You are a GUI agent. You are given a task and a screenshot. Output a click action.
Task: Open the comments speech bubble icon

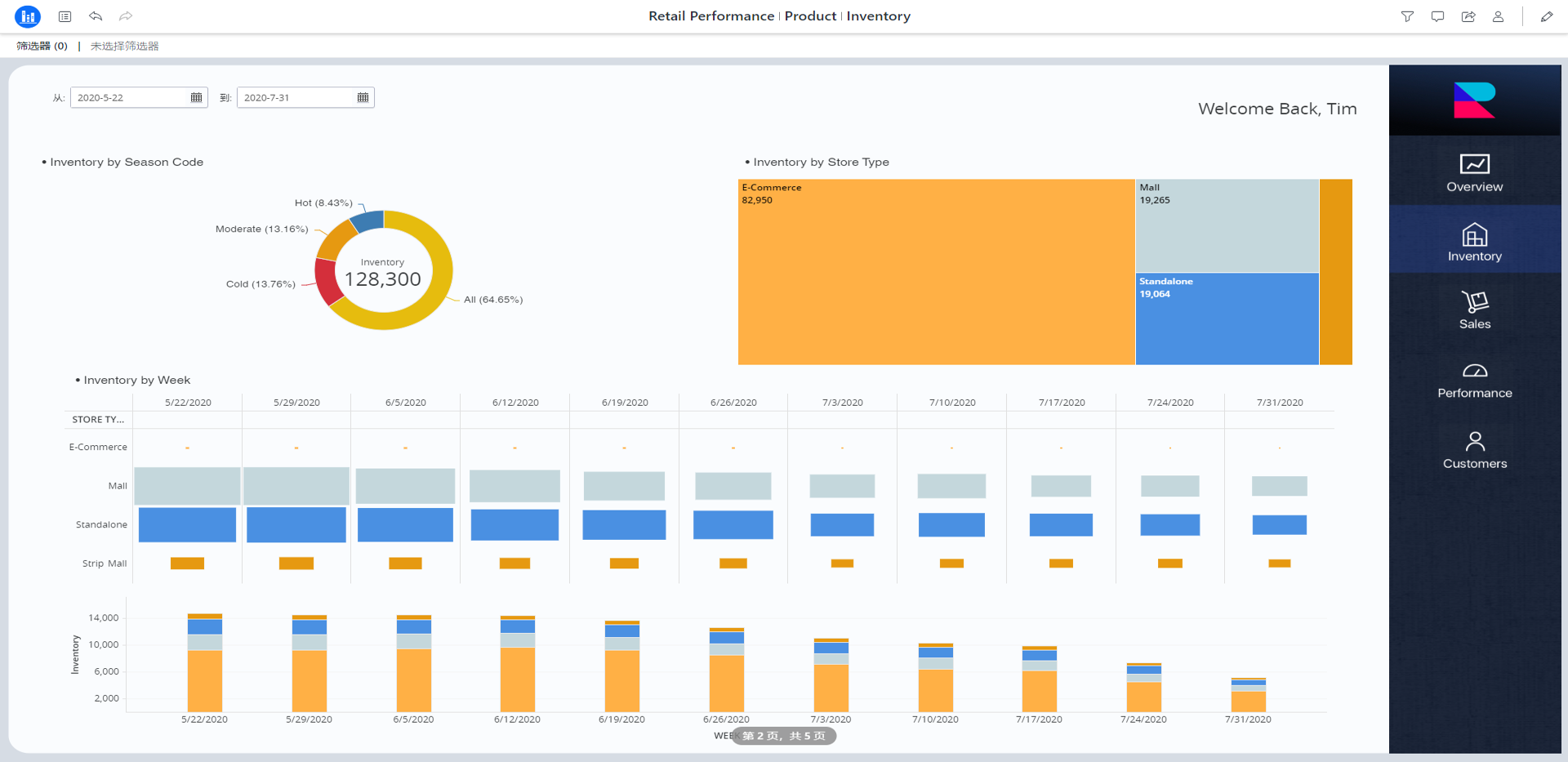tap(1437, 16)
